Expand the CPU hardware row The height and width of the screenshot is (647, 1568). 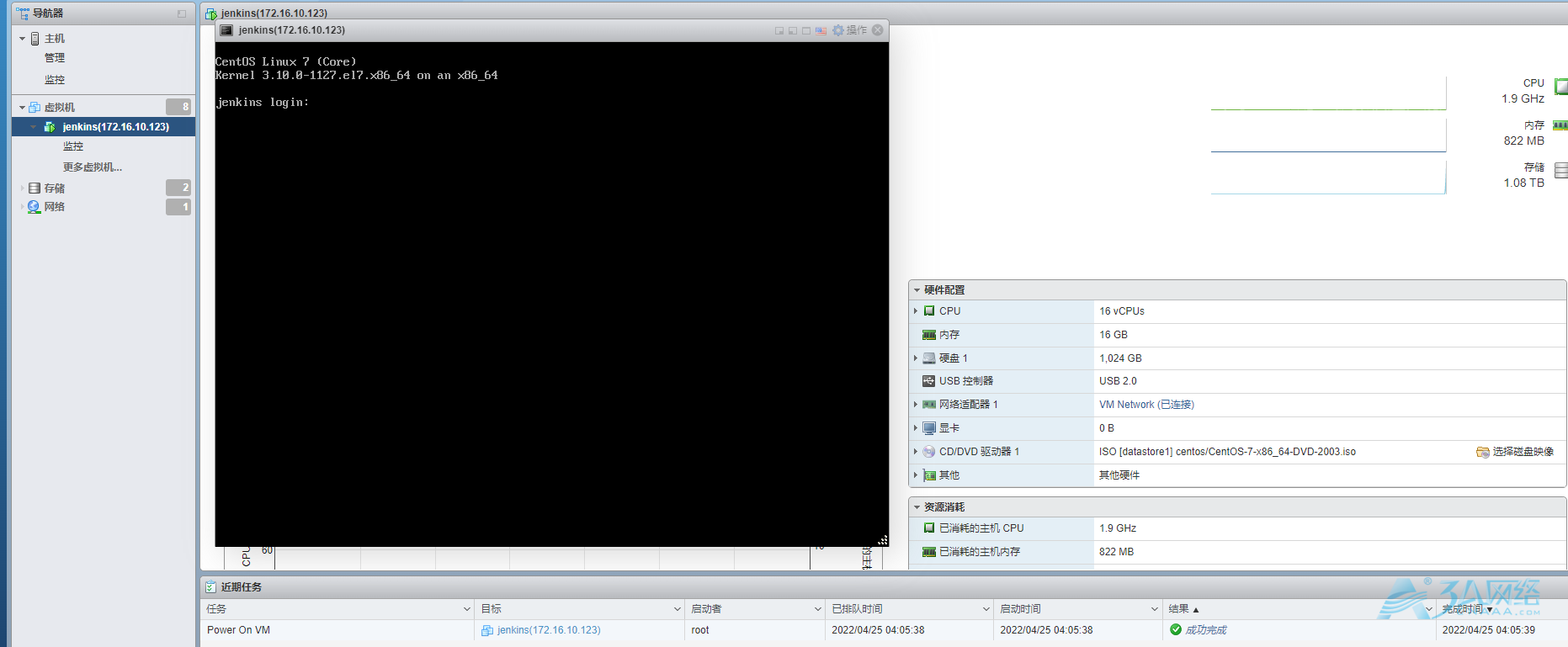pos(916,311)
